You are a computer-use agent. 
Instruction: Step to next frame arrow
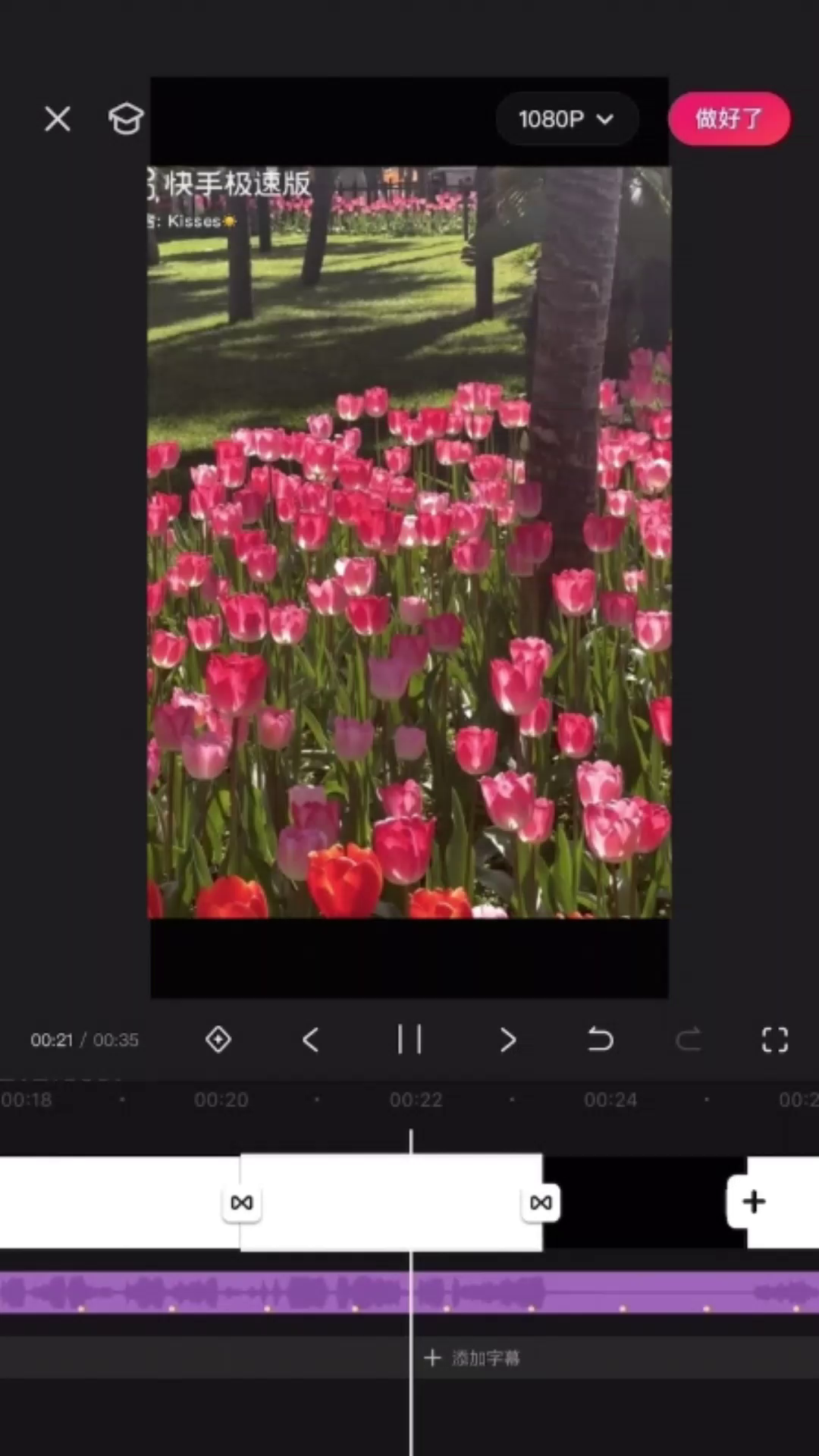pyautogui.click(x=508, y=1039)
